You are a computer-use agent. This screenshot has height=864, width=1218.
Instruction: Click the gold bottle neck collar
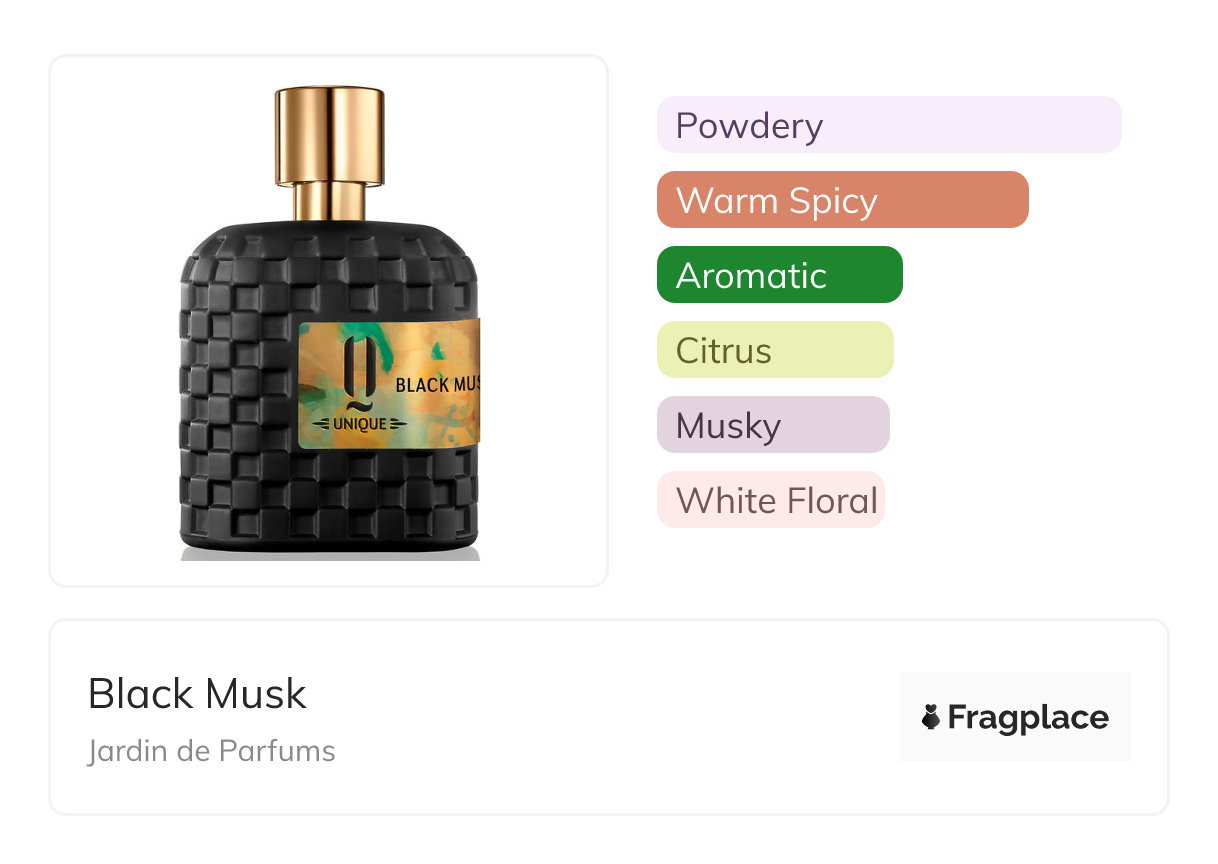point(330,203)
